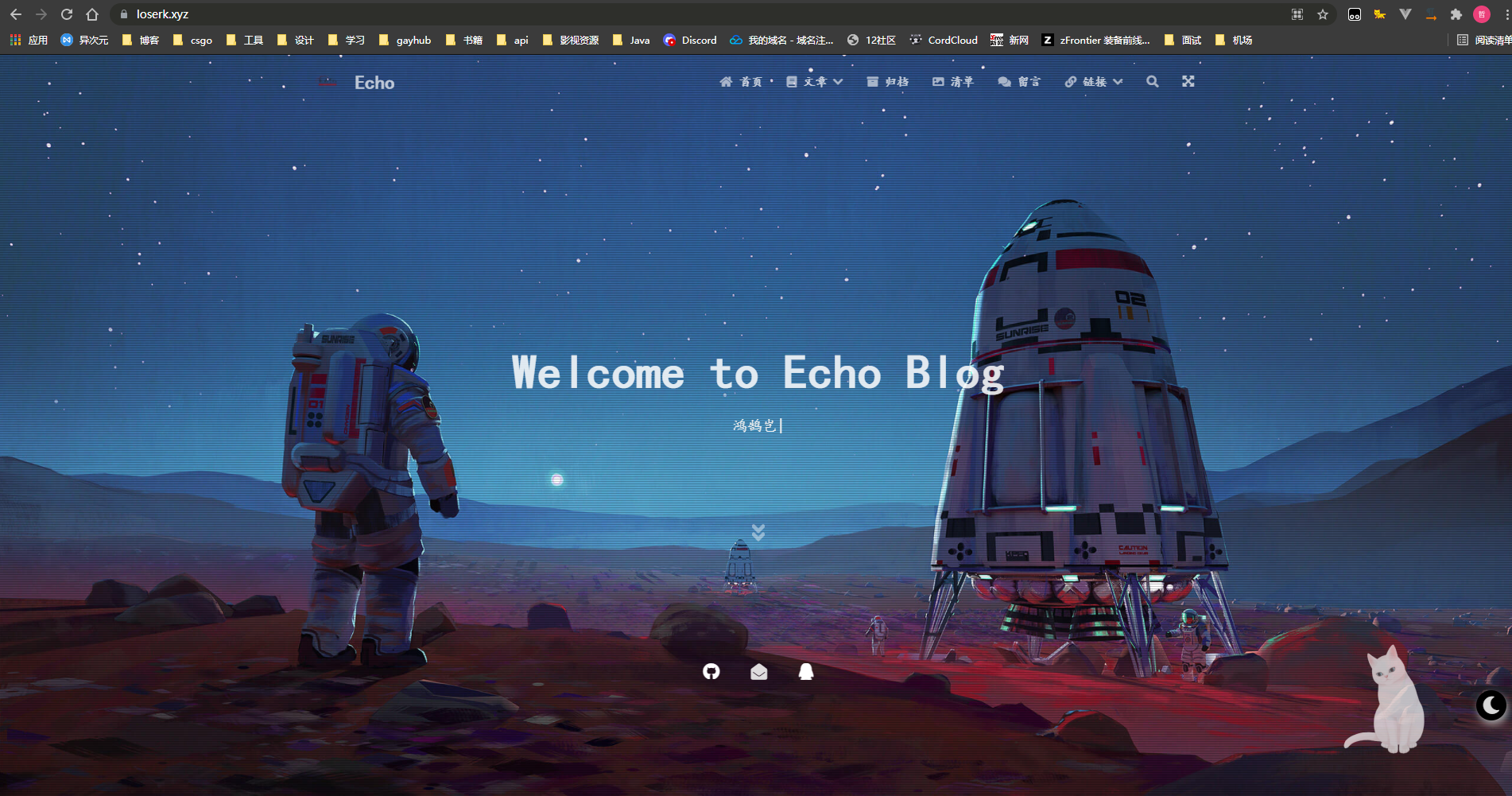1512x796 pixels.
Task: Open the Extensions puzzle menu
Action: tap(1456, 14)
